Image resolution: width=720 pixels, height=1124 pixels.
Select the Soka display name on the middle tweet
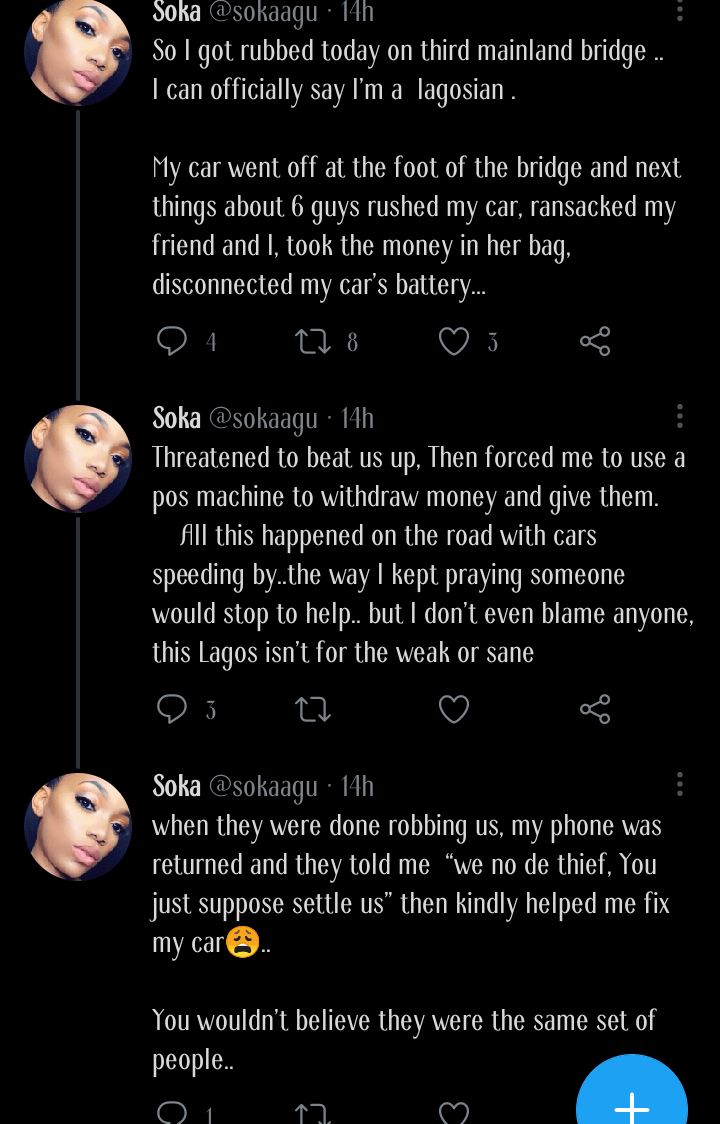pyautogui.click(x=175, y=418)
